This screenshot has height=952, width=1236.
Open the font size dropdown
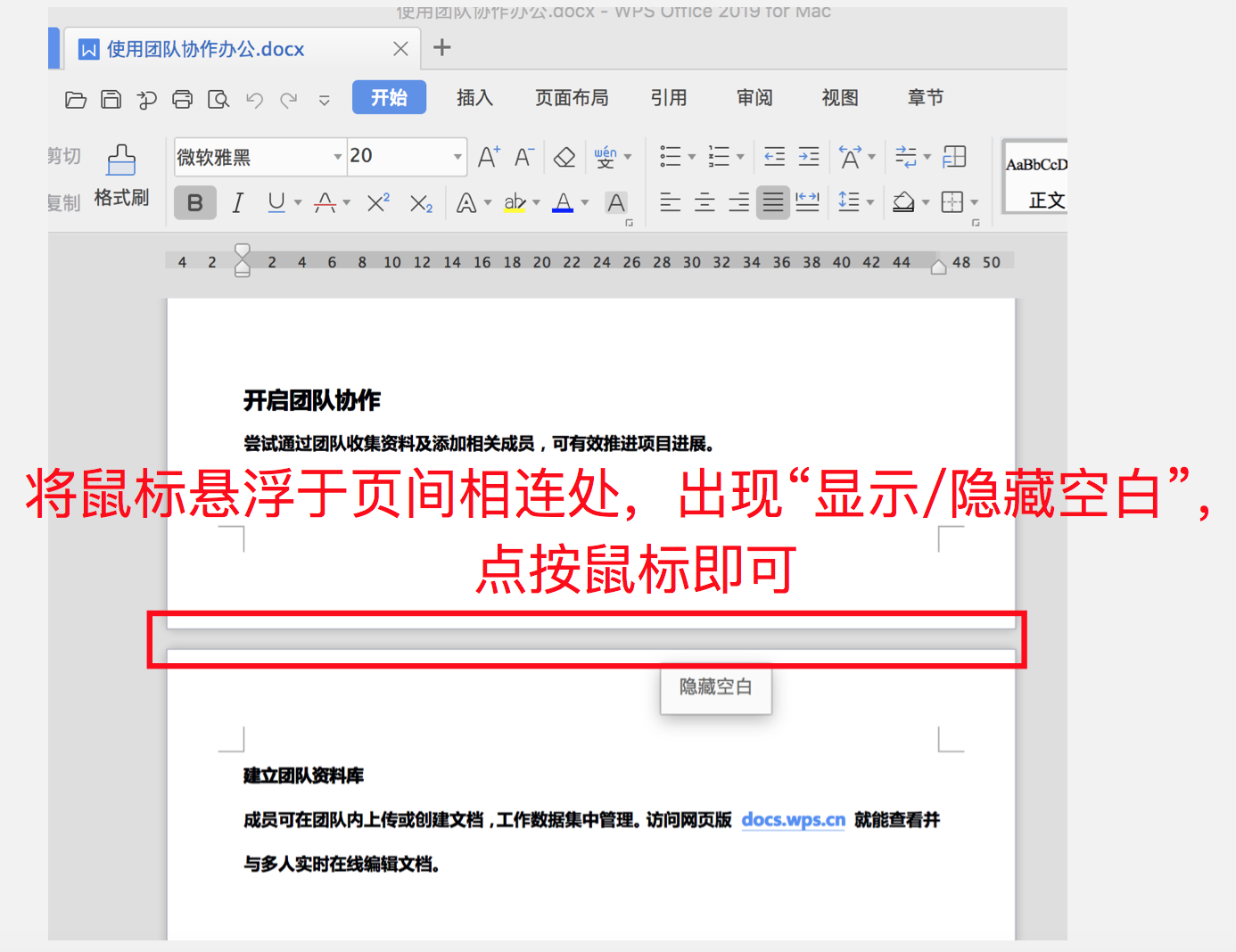[457, 156]
